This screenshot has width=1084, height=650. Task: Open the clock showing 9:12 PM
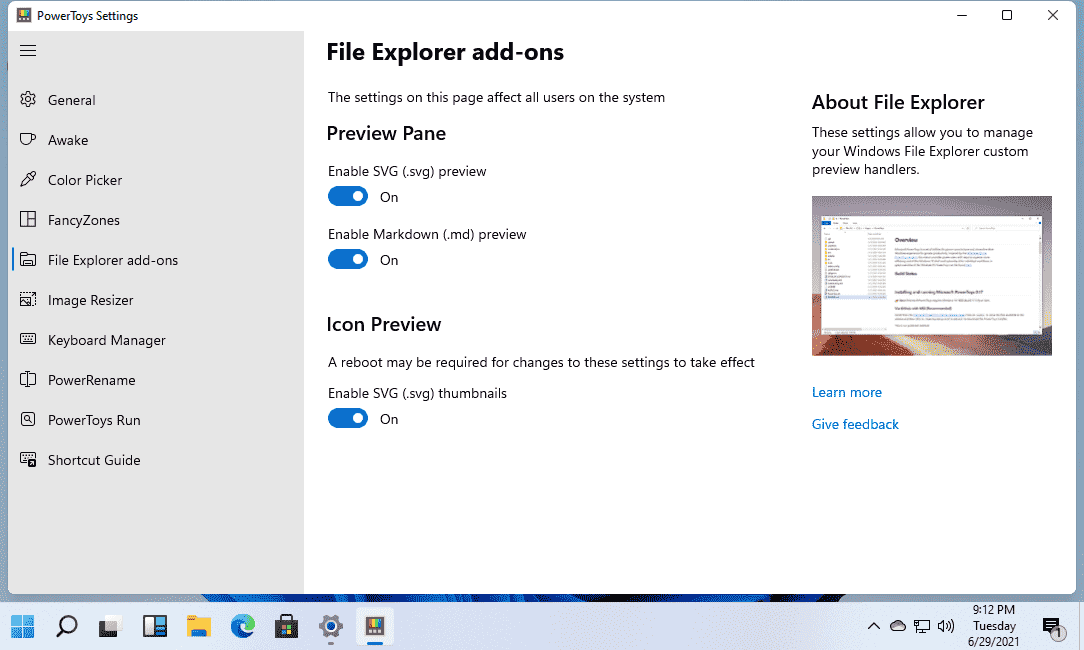pyautogui.click(x=994, y=626)
